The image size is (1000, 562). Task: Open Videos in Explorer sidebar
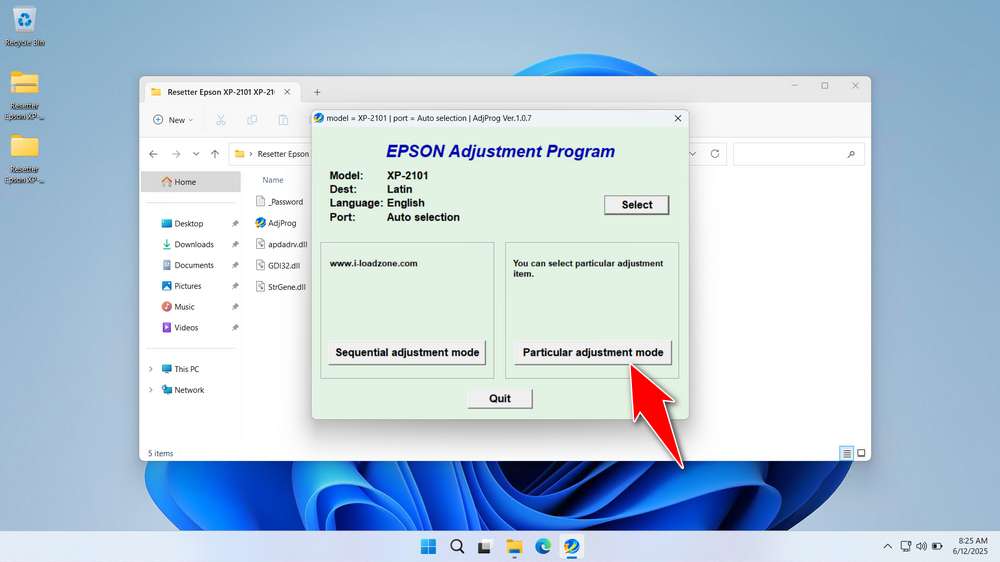click(186, 327)
